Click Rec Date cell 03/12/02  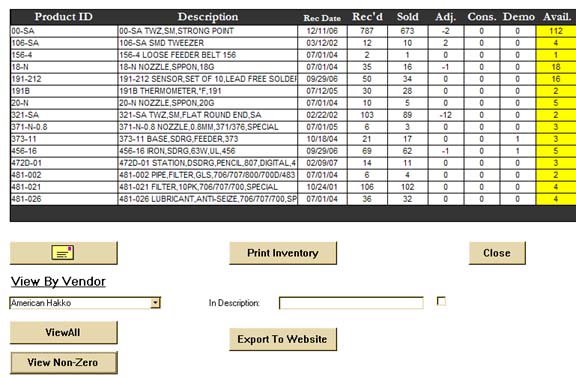(x=322, y=43)
